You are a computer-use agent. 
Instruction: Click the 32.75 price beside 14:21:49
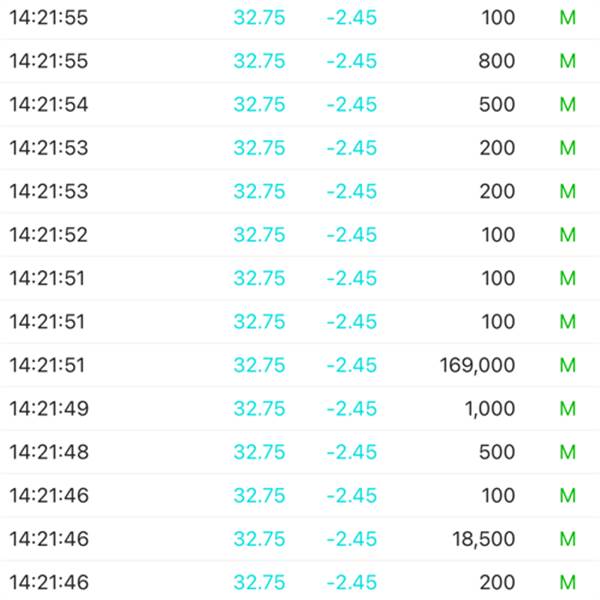click(x=259, y=409)
